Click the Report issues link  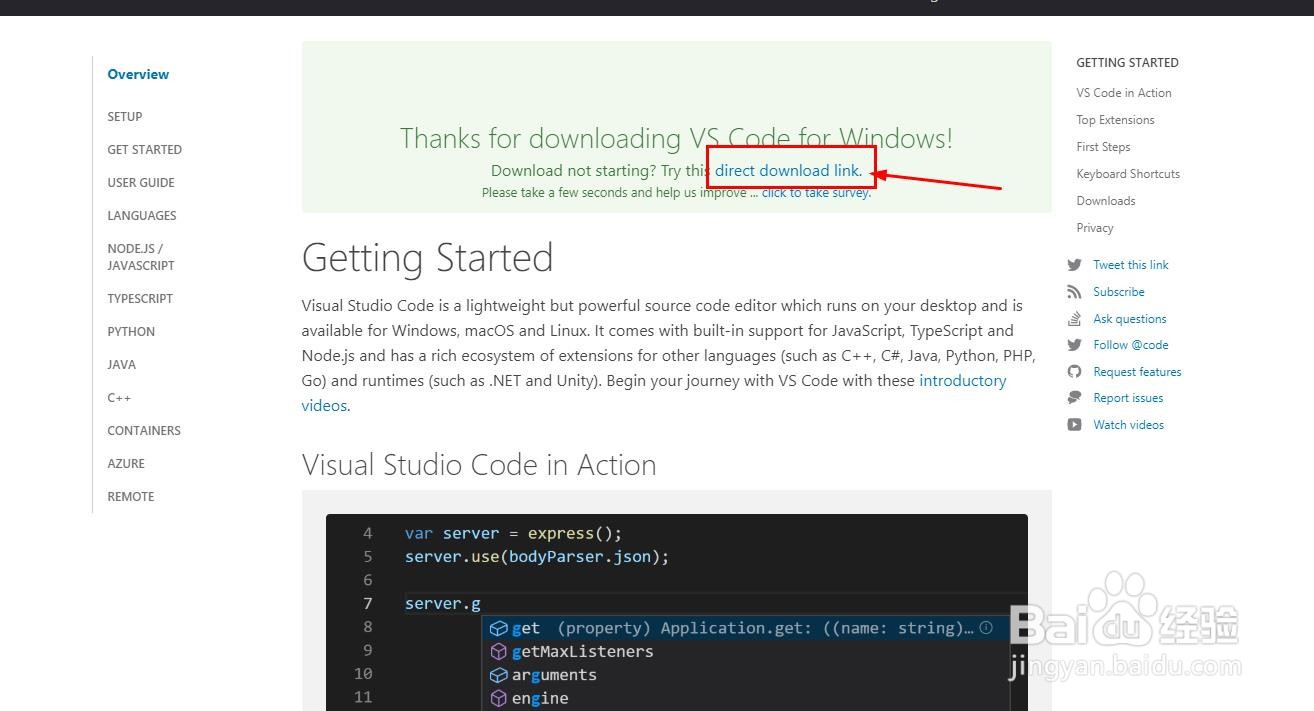[1128, 398]
